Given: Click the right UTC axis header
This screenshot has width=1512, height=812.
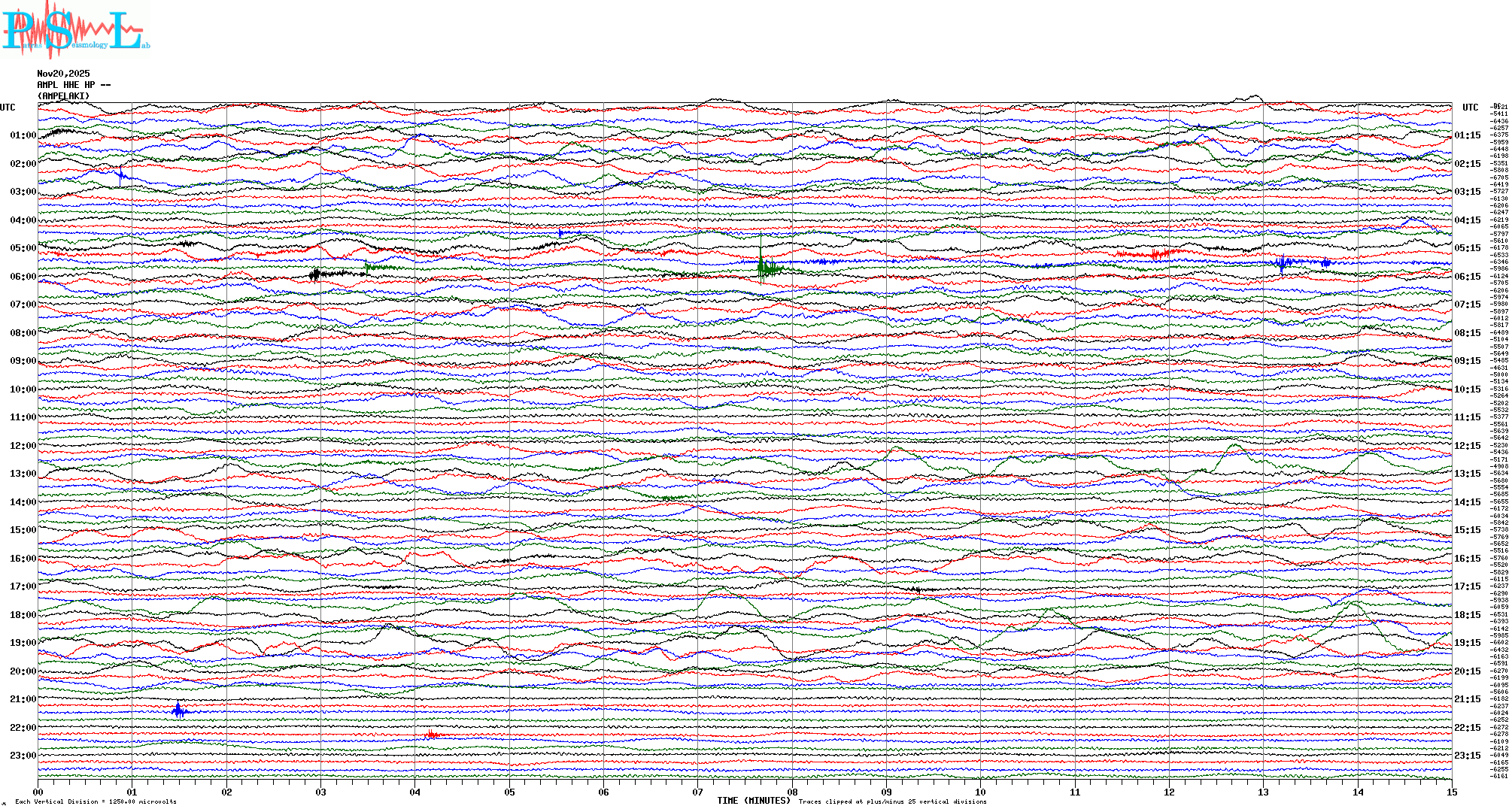Looking at the screenshot, I should tap(1470, 108).
